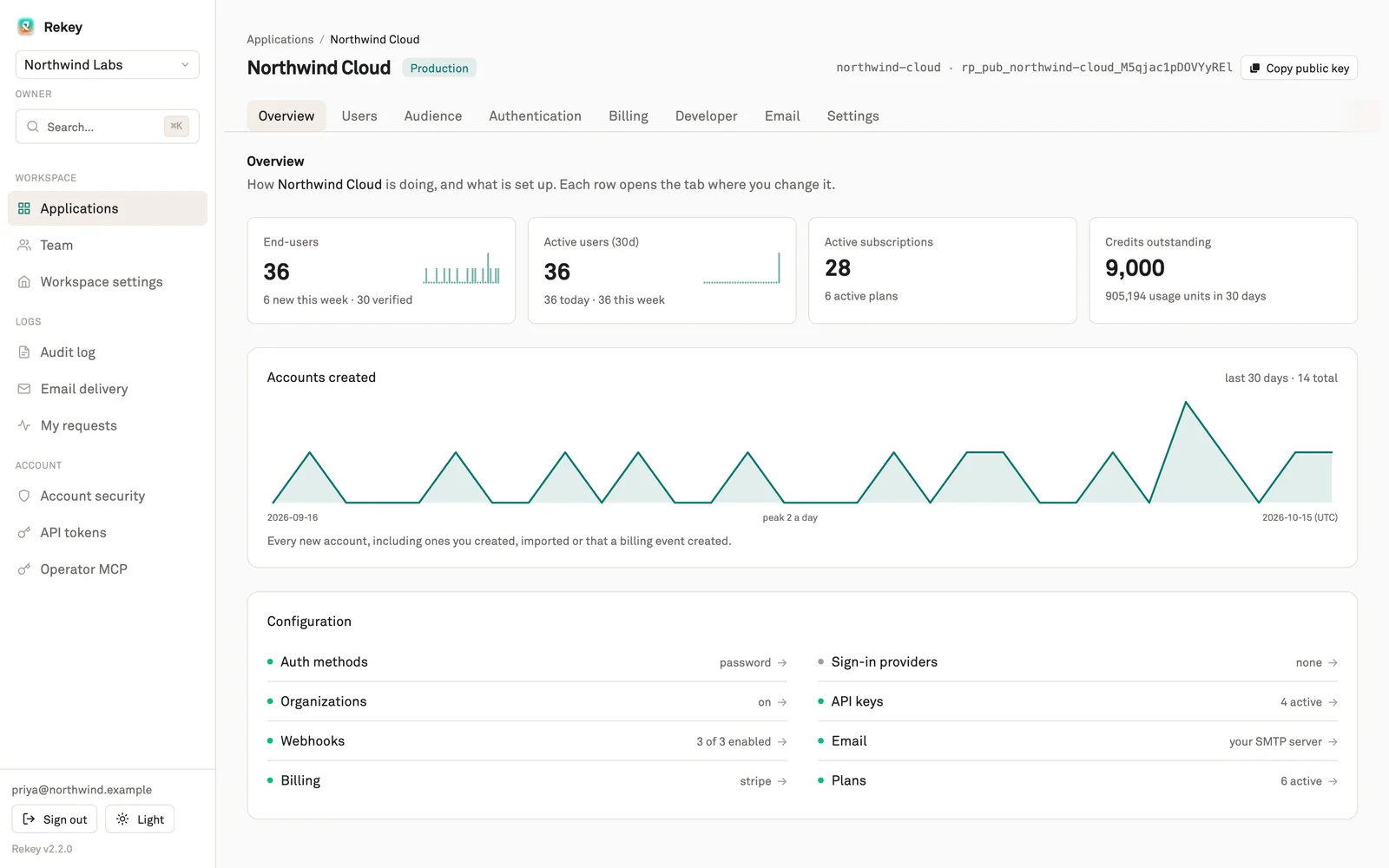Image resolution: width=1389 pixels, height=868 pixels.
Task: Click the End-users stat card
Action: (381, 271)
